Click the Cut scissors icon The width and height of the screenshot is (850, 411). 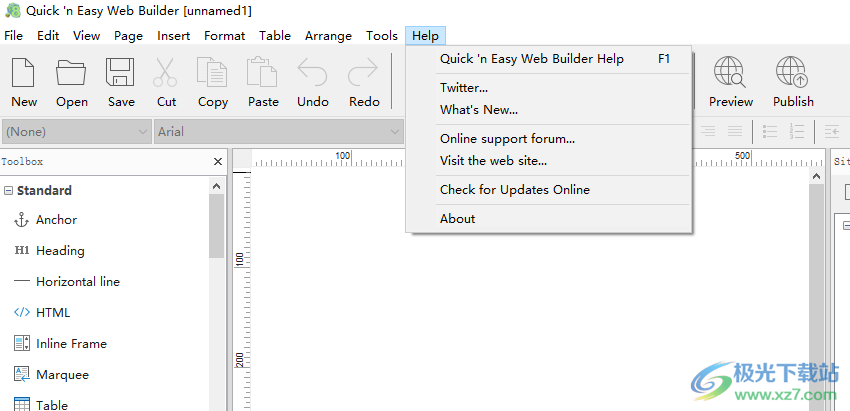(x=165, y=73)
